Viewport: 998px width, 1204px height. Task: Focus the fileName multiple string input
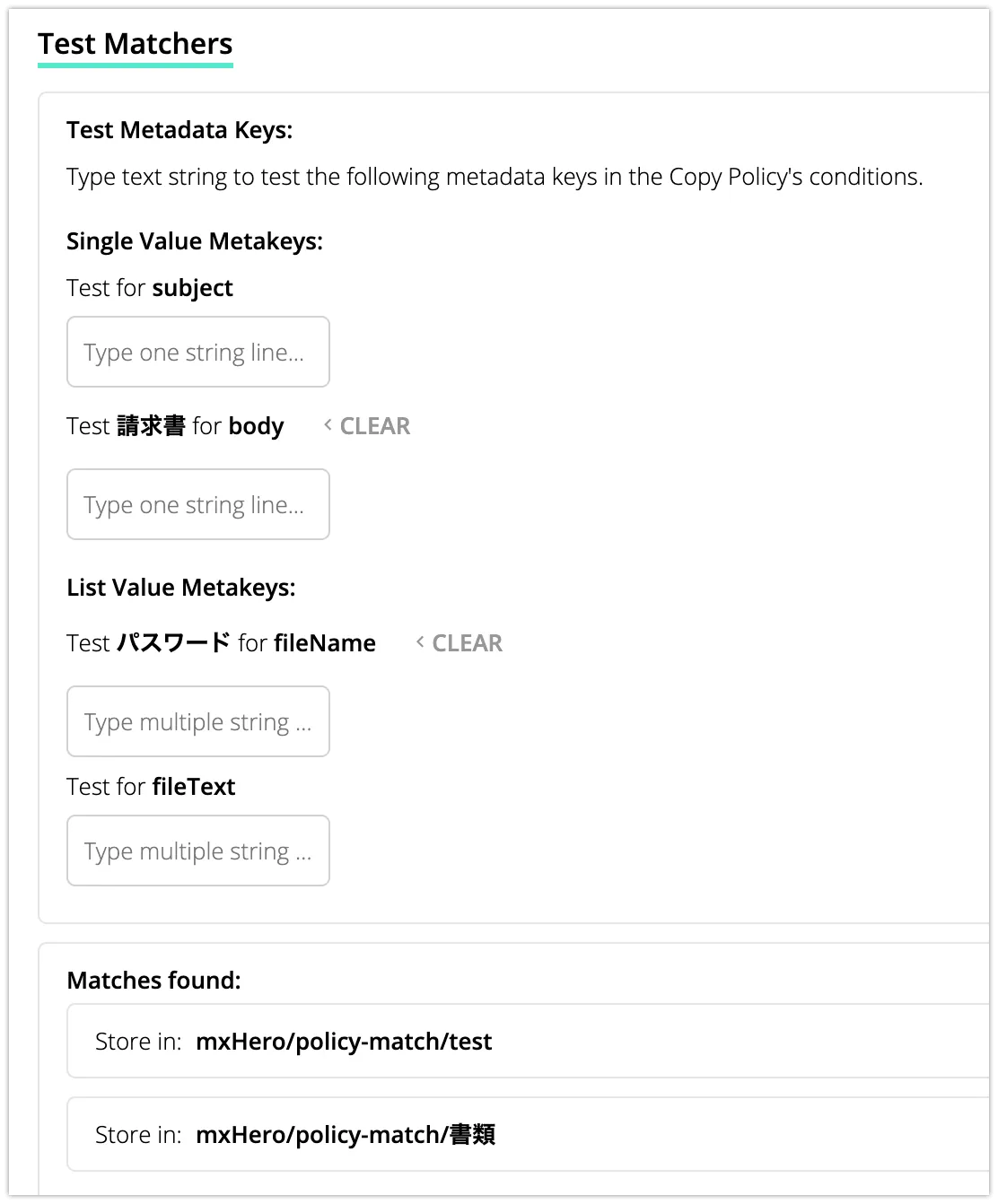[198, 721]
